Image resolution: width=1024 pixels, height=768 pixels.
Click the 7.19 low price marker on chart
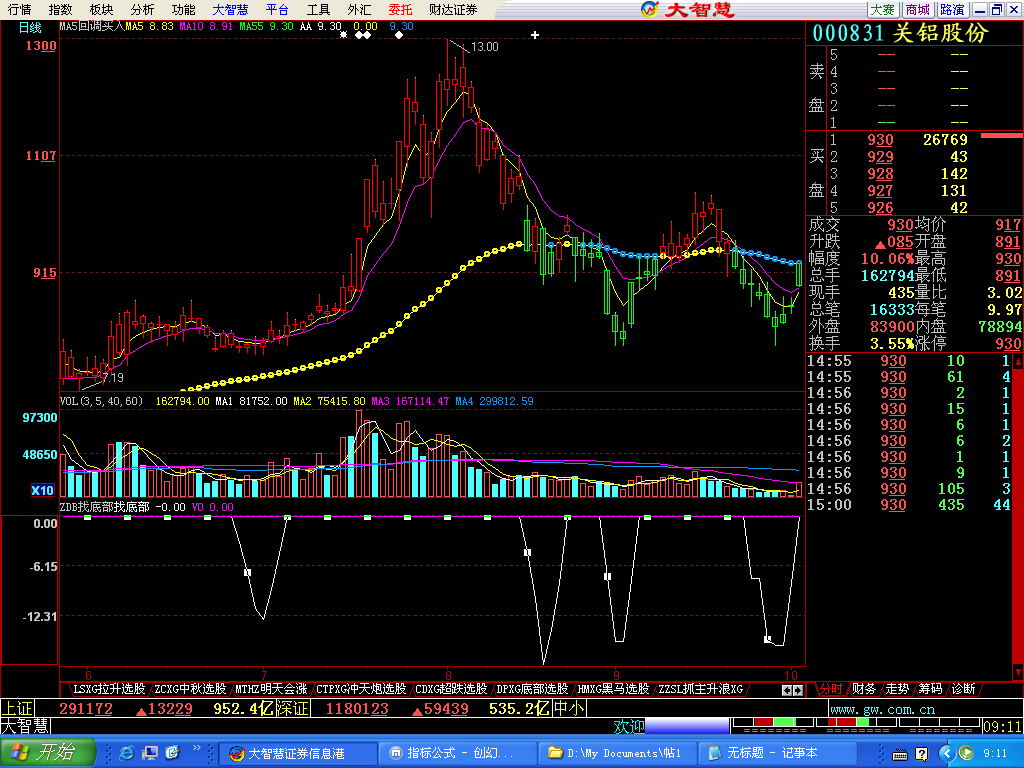coord(112,377)
